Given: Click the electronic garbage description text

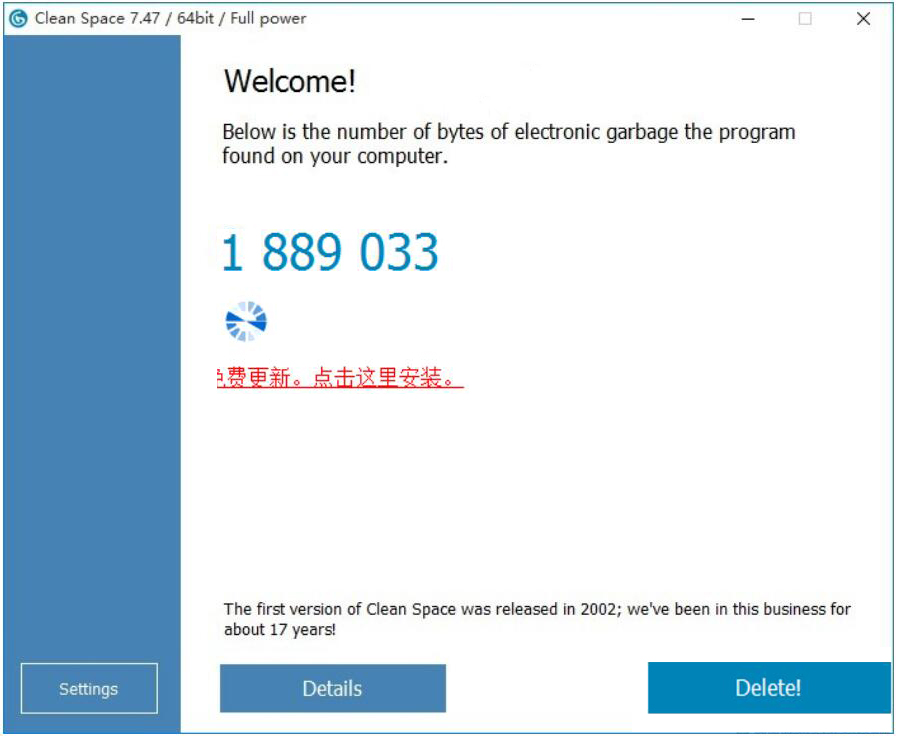Looking at the screenshot, I should (509, 144).
